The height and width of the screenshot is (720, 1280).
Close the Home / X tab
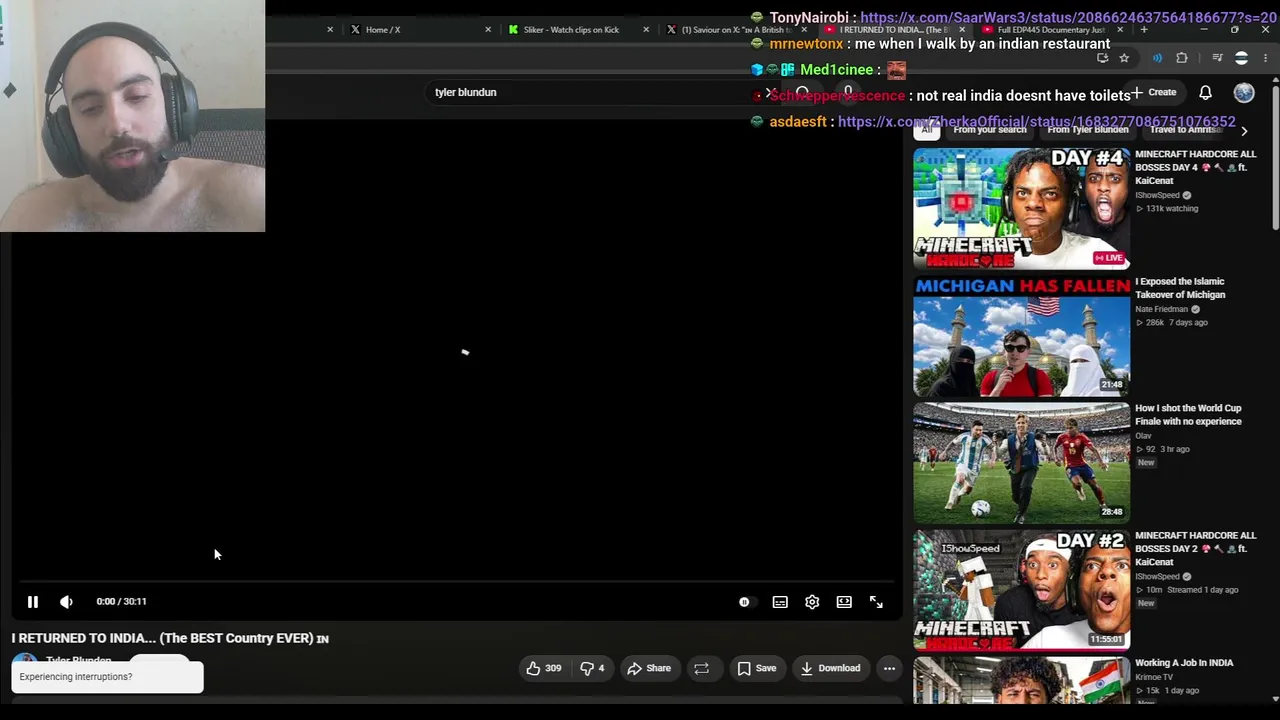pyautogui.click(x=488, y=30)
